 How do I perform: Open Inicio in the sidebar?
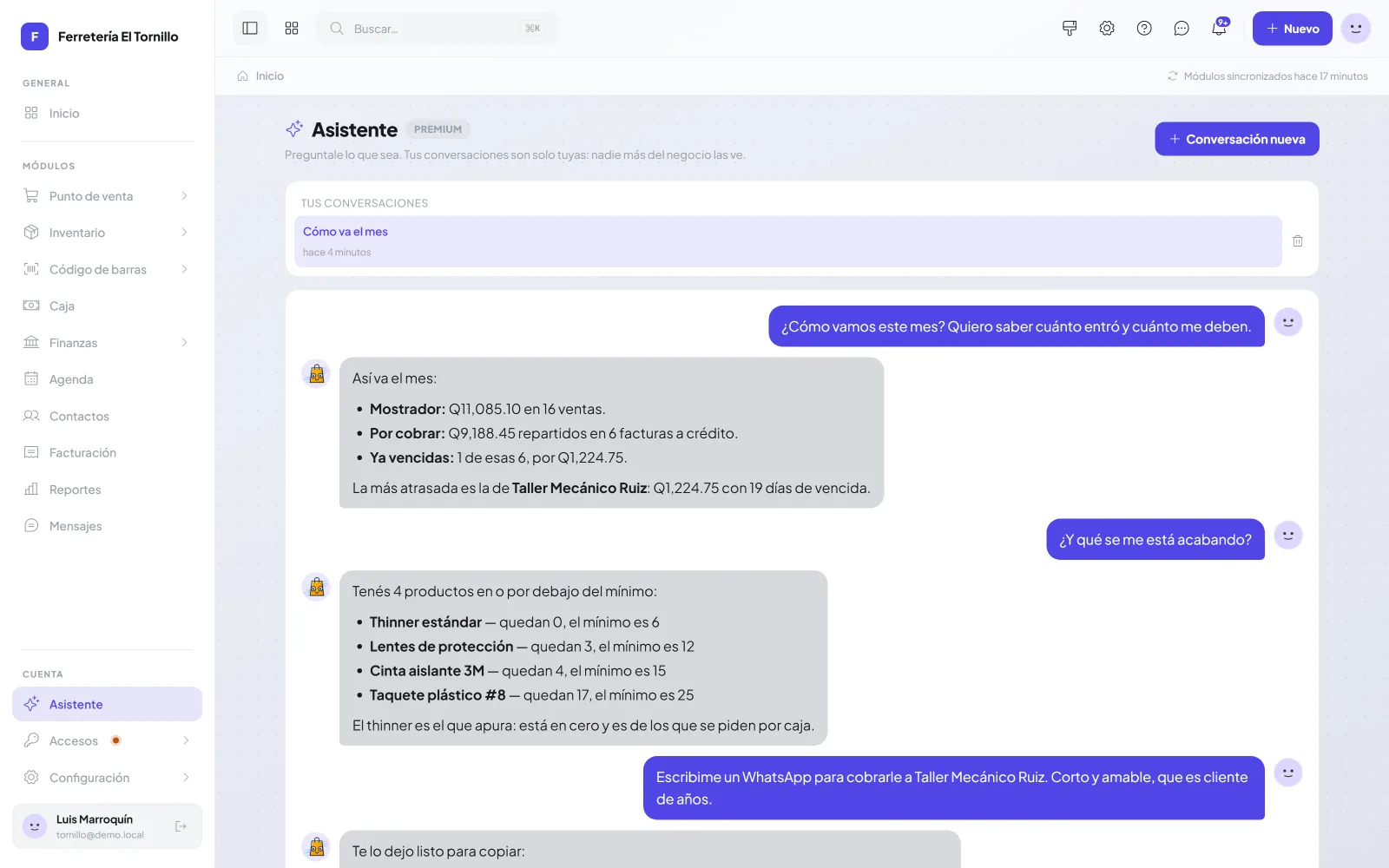pyautogui.click(x=108, y=113)
